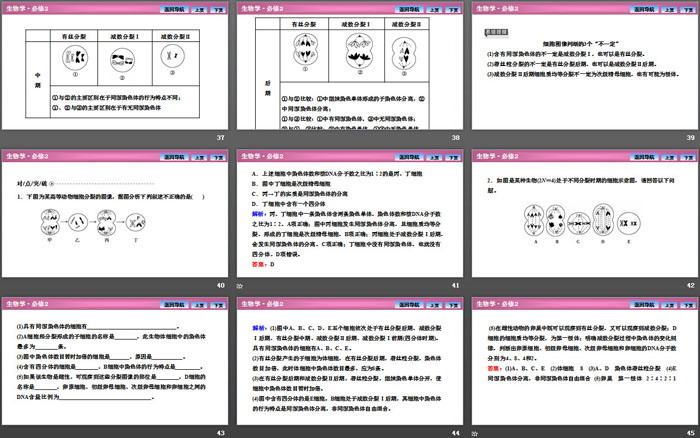Click 上页 button on slide 39
The height and width of the screenshot is (438, 700).
click(x=669, y=9)
